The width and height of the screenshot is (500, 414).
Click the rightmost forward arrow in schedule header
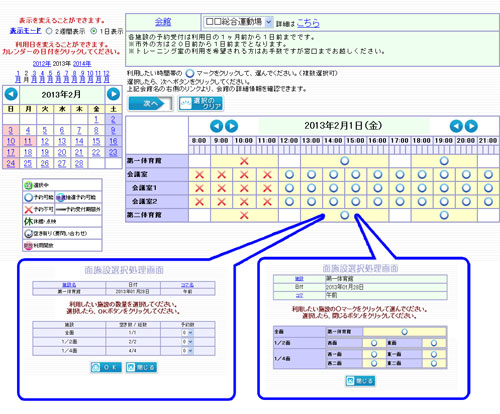click(x=471, y=126)
